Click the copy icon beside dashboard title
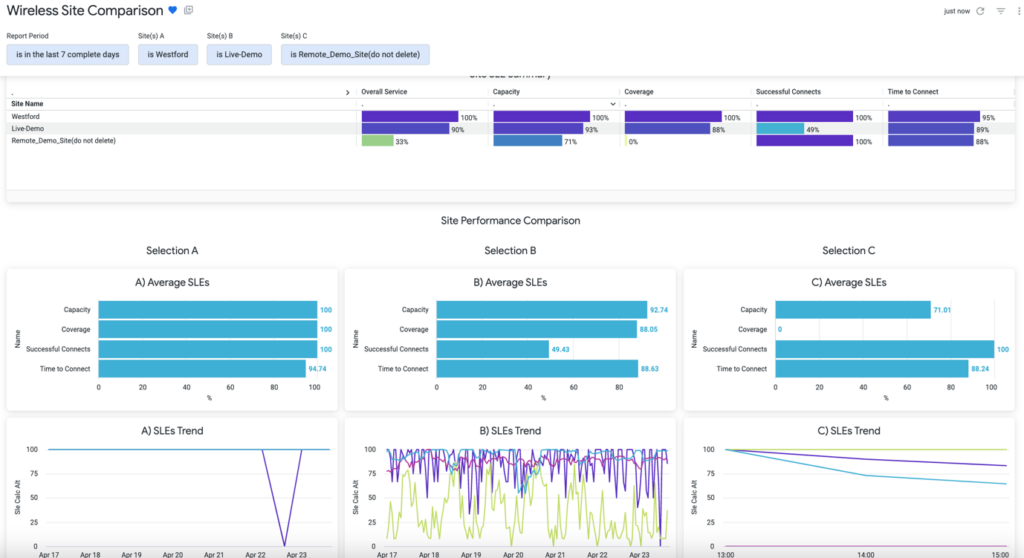The height and width of the screenshot is (558, 1024). tap(189, 10)
